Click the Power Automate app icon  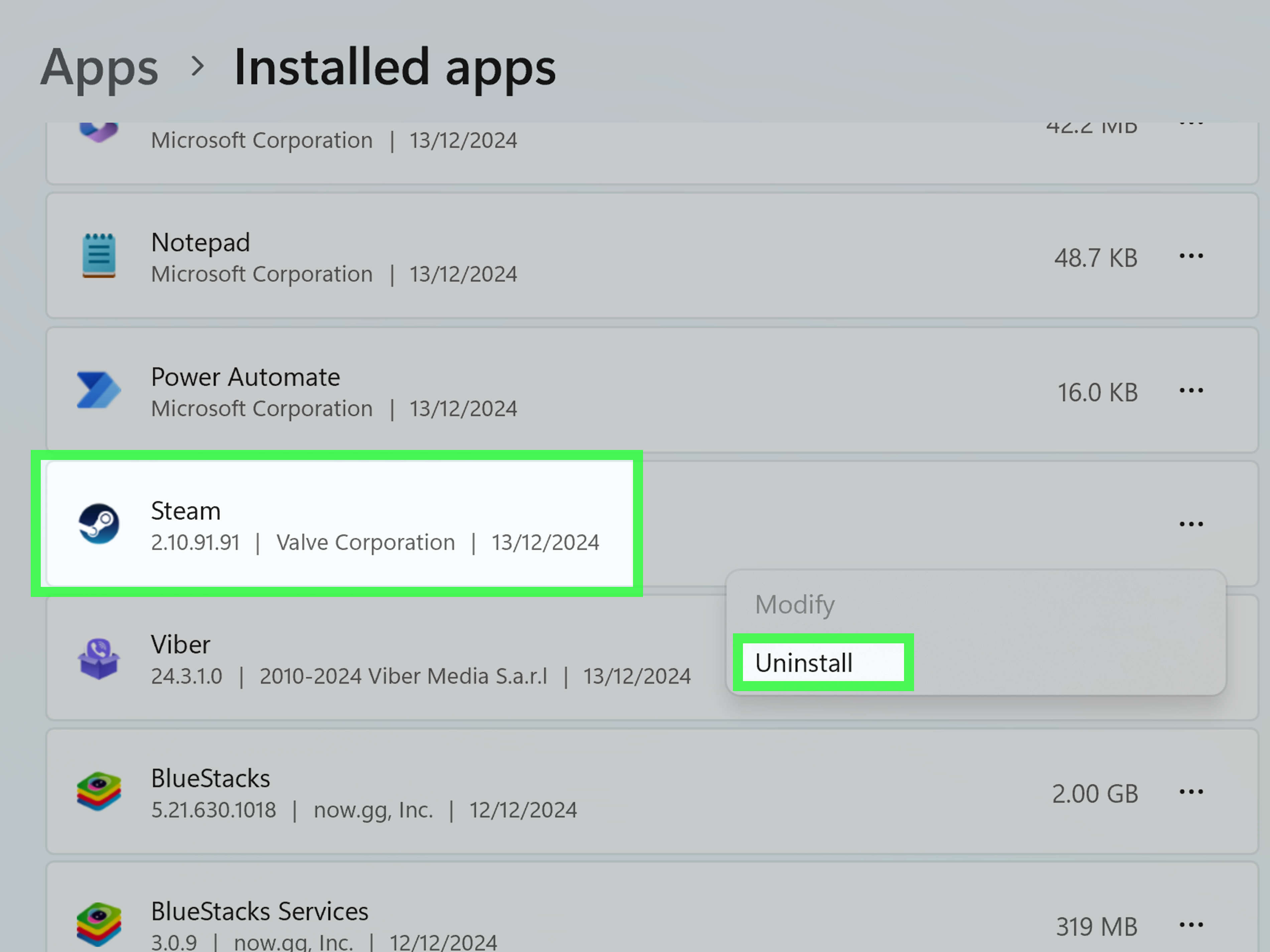(x=99, y=391)
